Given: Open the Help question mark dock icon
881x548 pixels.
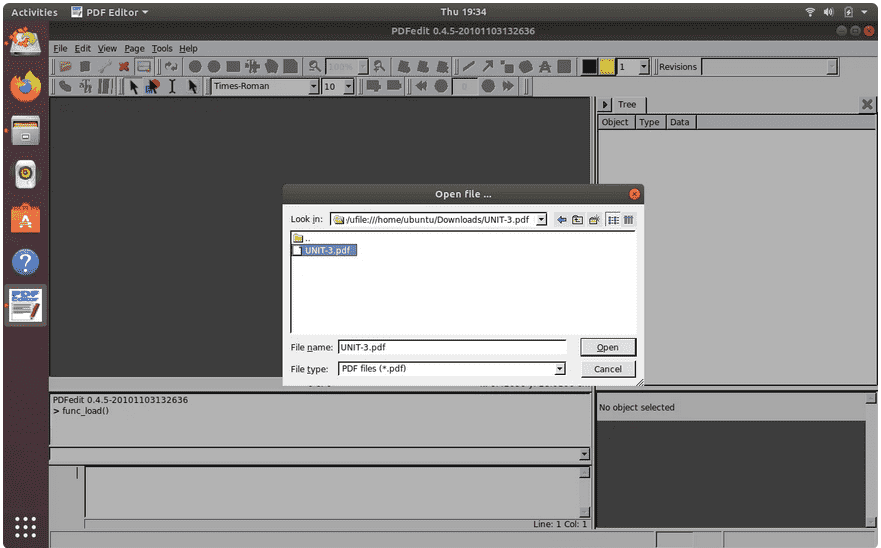Looking at the screenshot, I should [x=25, y=262].
